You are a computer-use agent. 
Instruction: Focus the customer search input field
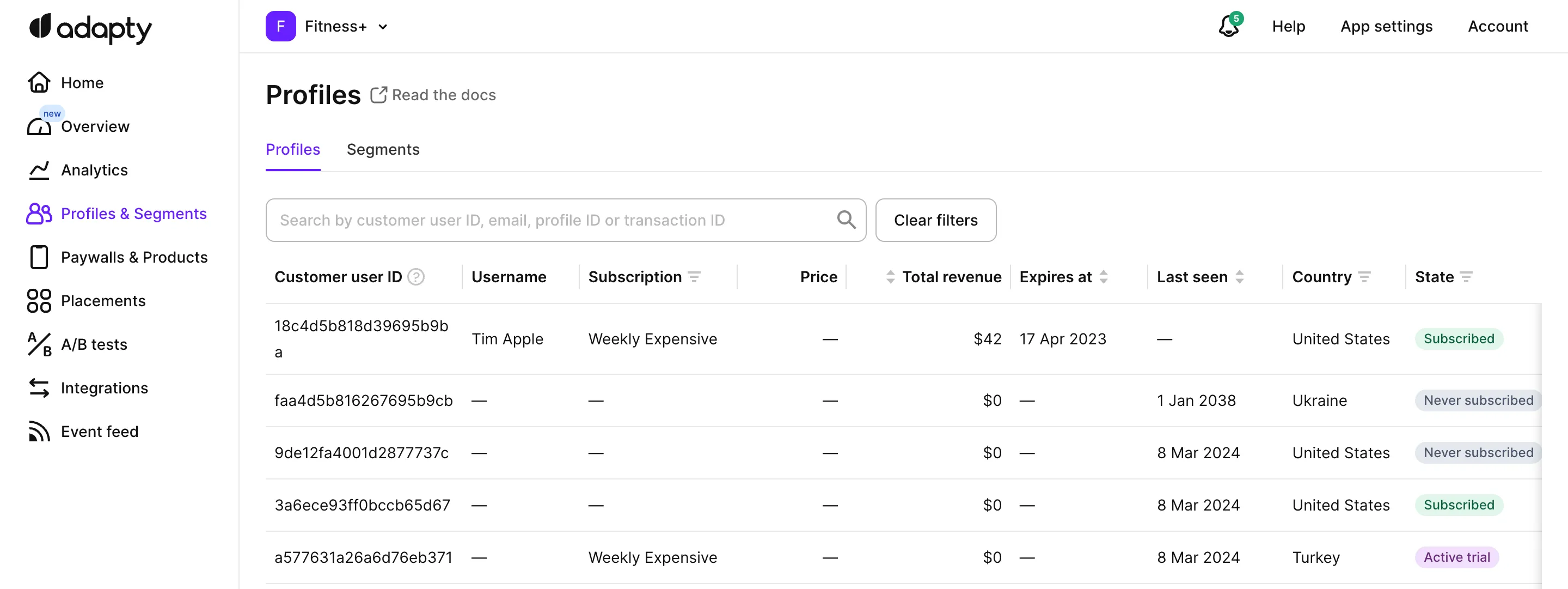(548, 220)
